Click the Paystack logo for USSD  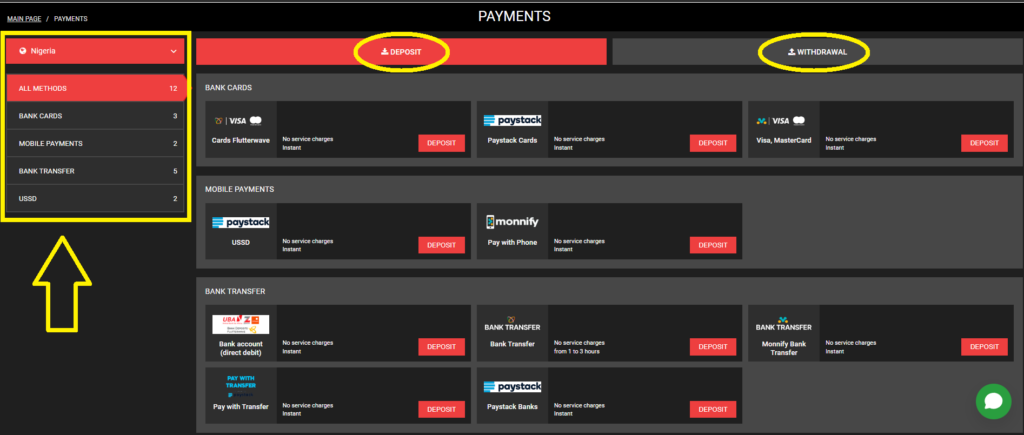click(x=241, y=223)
